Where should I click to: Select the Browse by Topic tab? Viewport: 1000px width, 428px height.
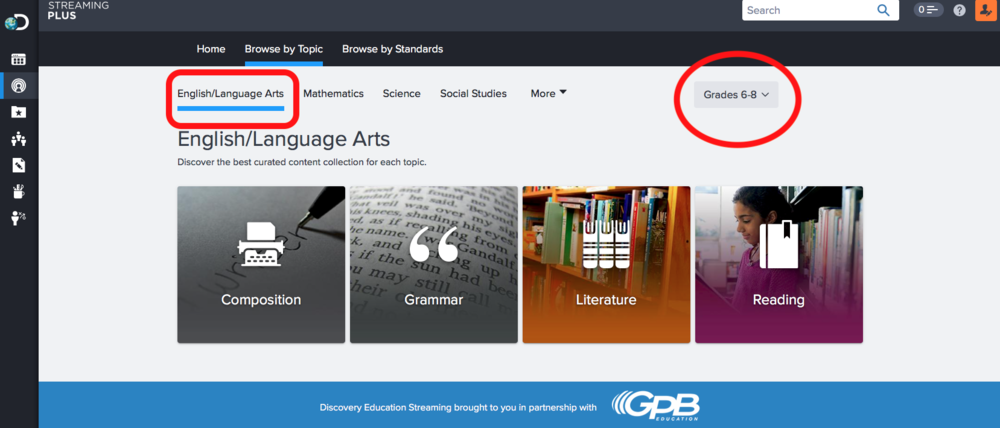point(284,49)
